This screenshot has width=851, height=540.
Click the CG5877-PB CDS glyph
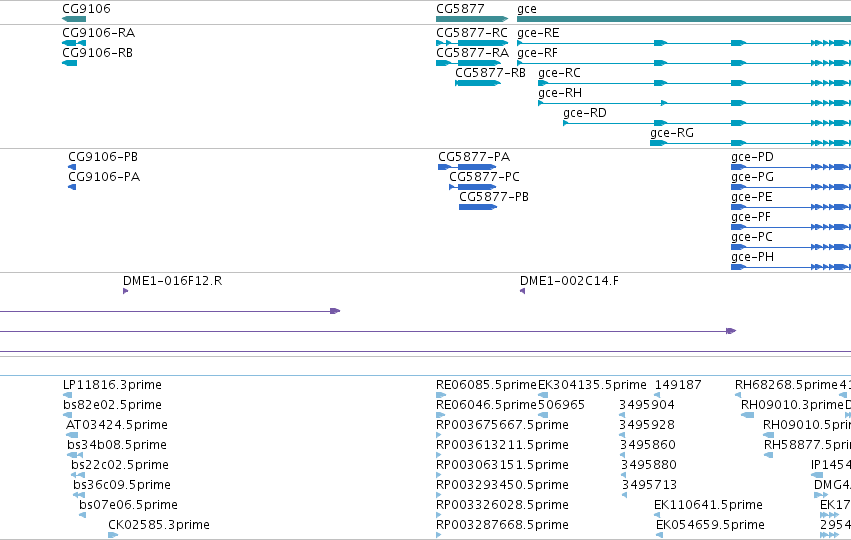(478, 207)
